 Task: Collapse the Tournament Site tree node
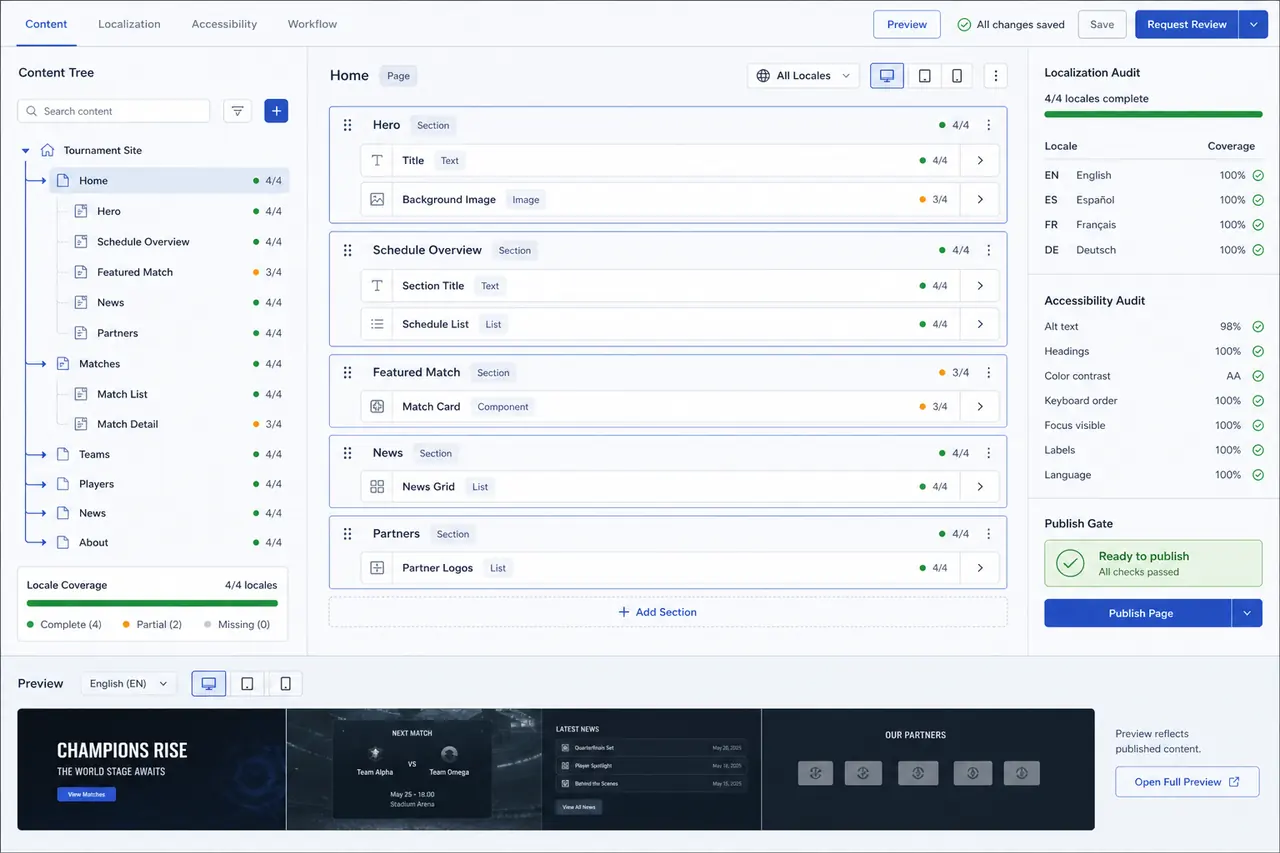pos(25,151)
